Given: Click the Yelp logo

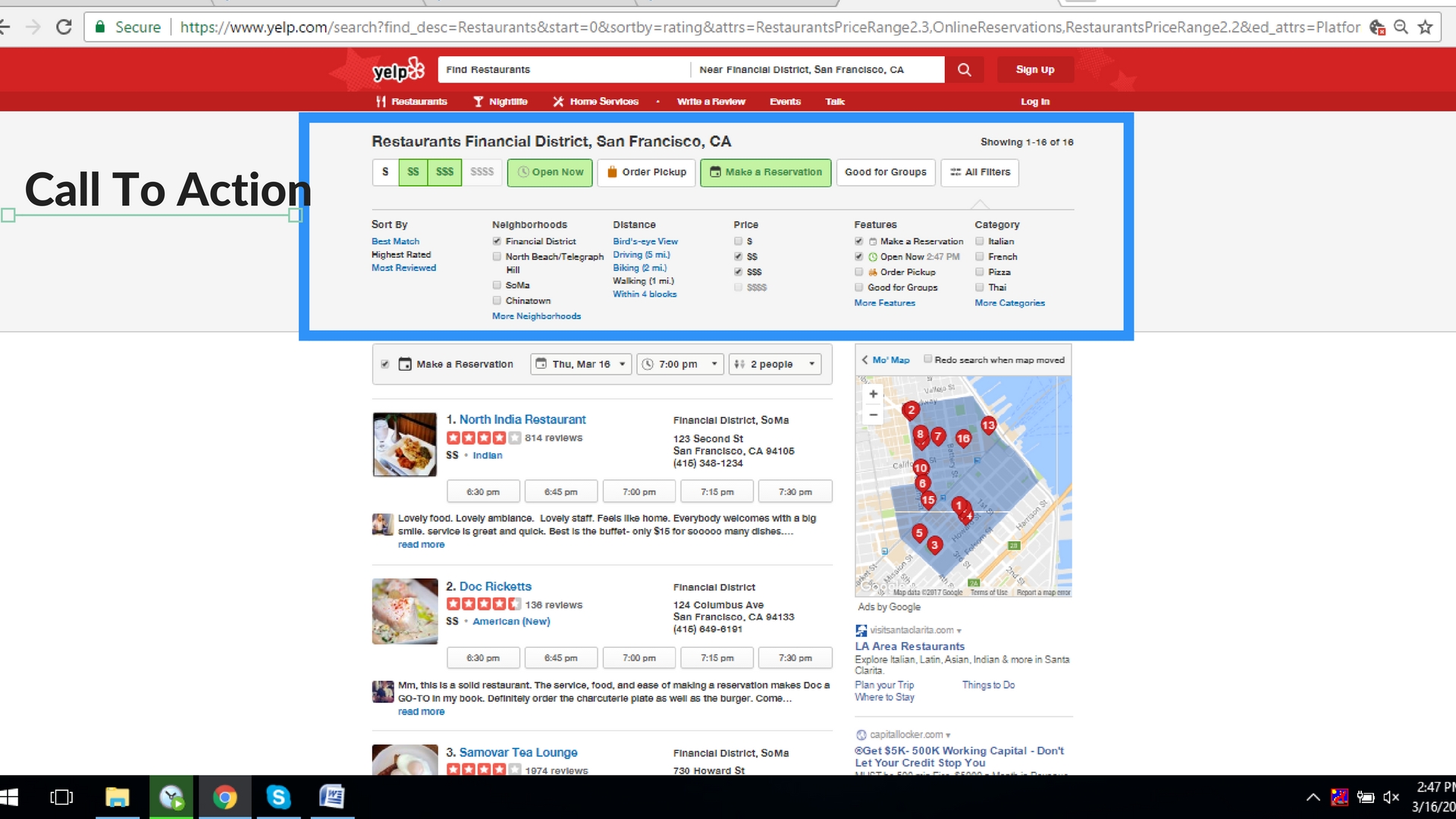Looking at the screenshot, I should 398,71.
